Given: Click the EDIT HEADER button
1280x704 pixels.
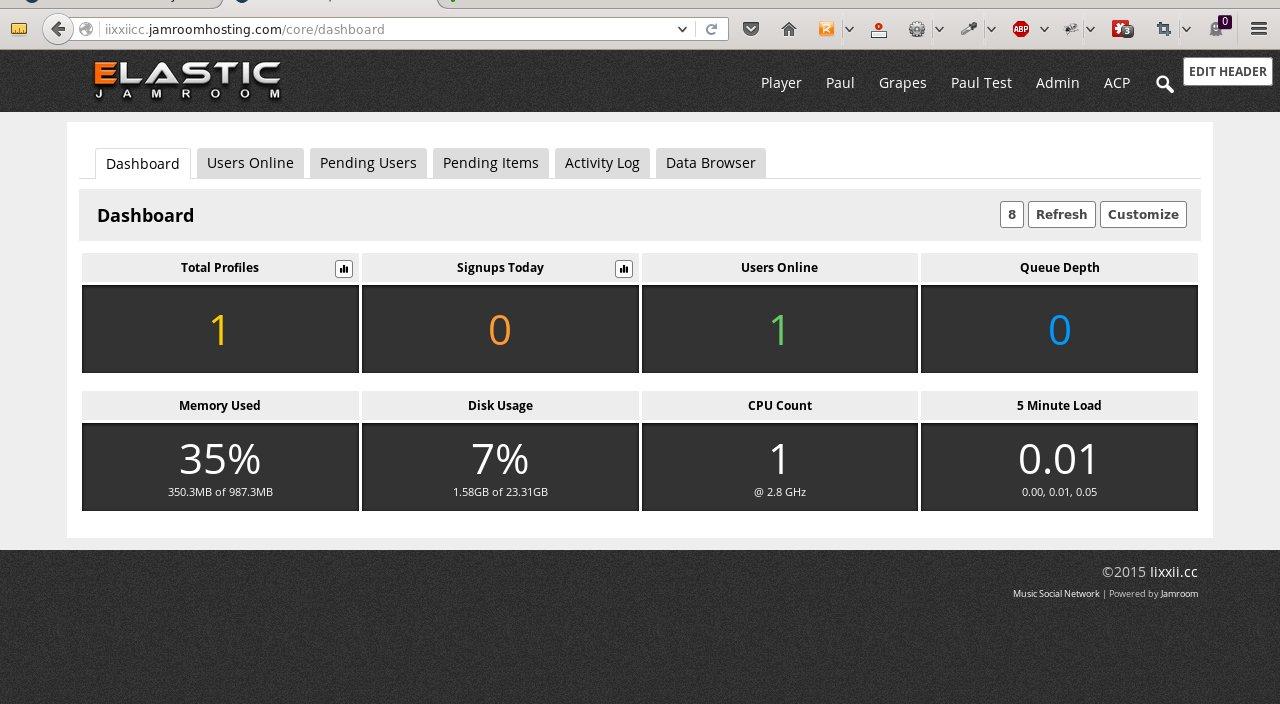Looking at the screenshot, I should click(1228, 71).
